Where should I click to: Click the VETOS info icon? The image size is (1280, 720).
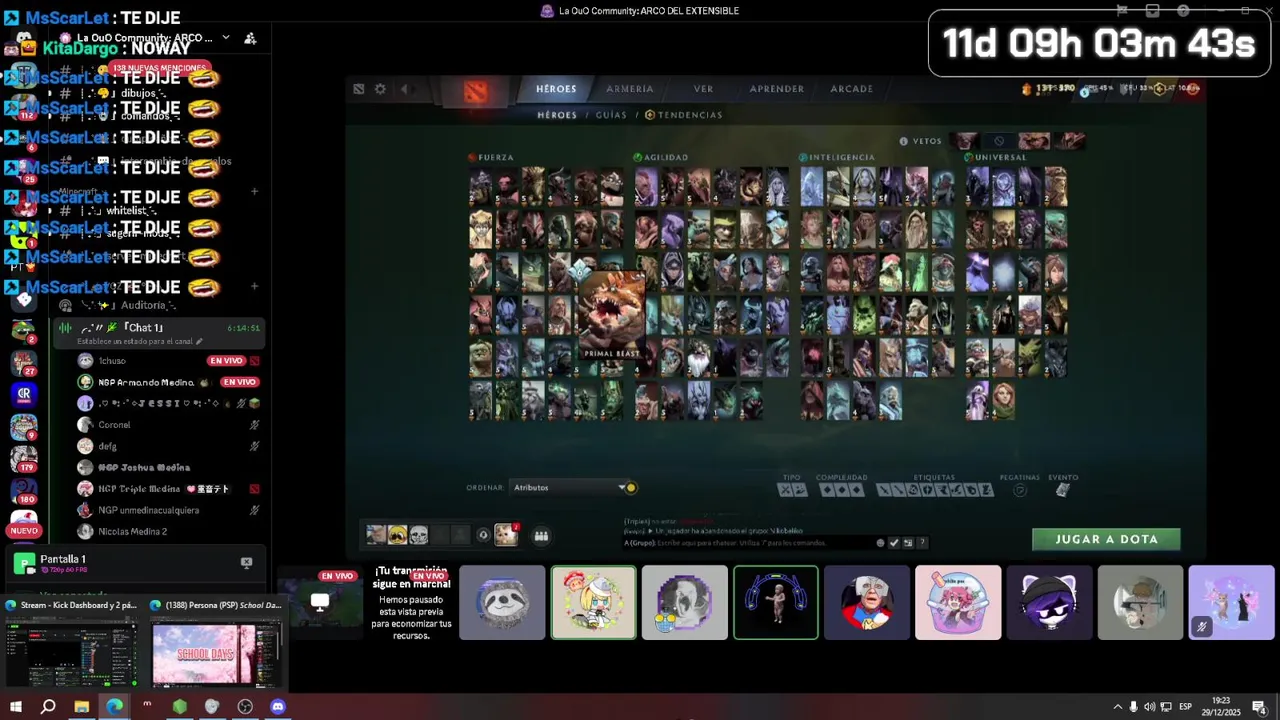[x=904, y=141]
